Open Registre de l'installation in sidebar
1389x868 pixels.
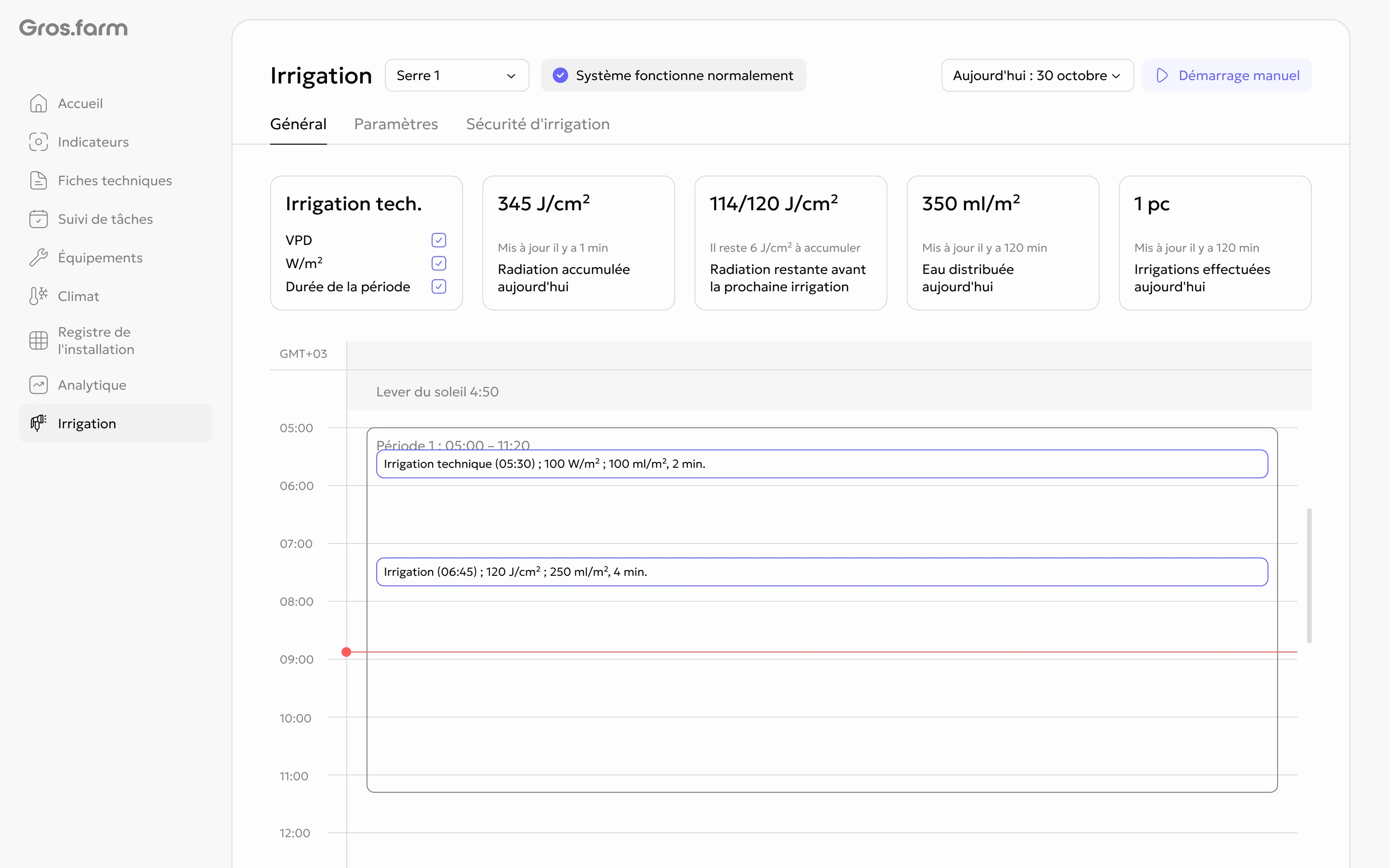coord(115,340)
